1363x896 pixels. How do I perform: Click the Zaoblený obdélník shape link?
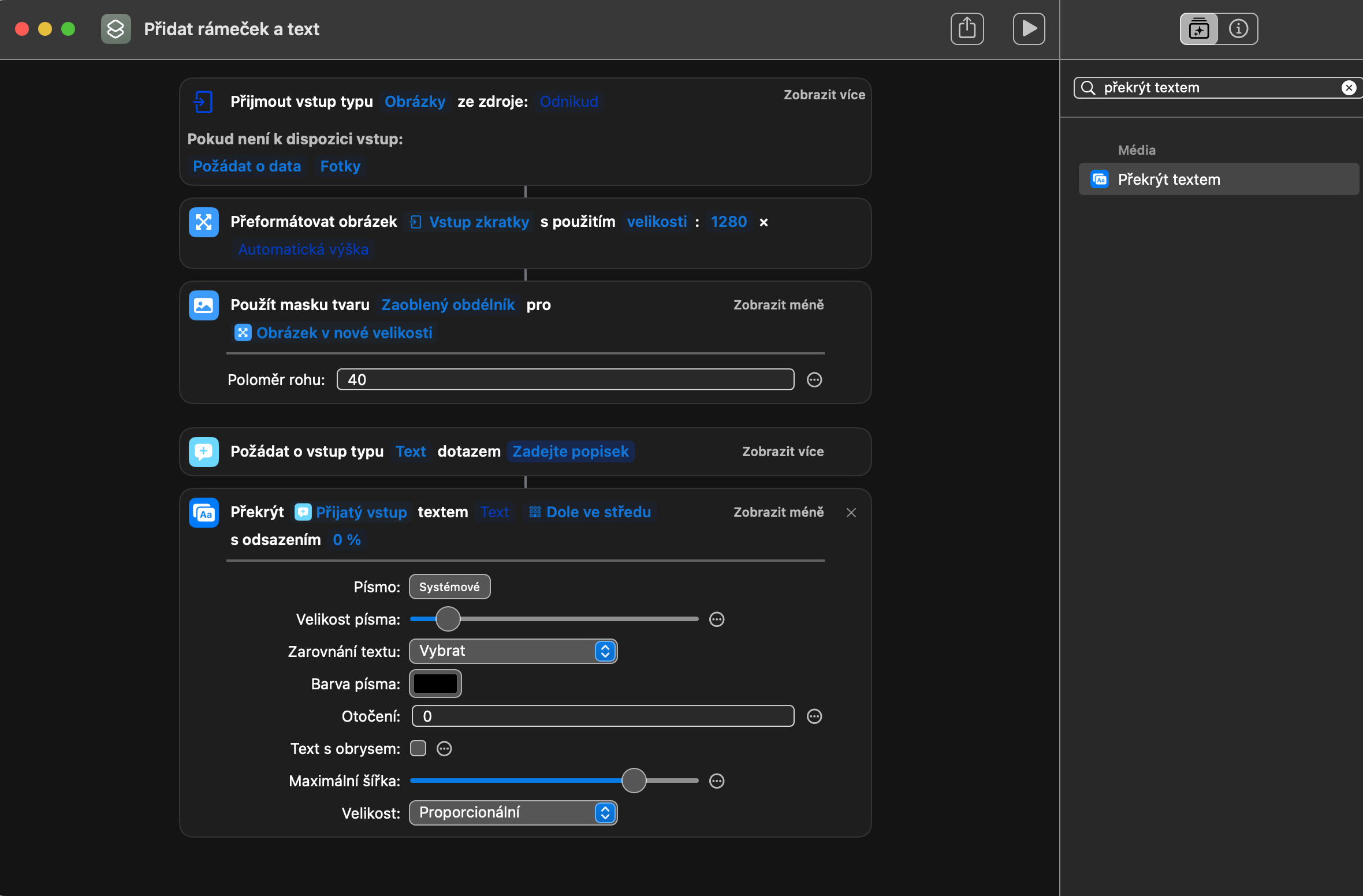(x=448, y=305)
